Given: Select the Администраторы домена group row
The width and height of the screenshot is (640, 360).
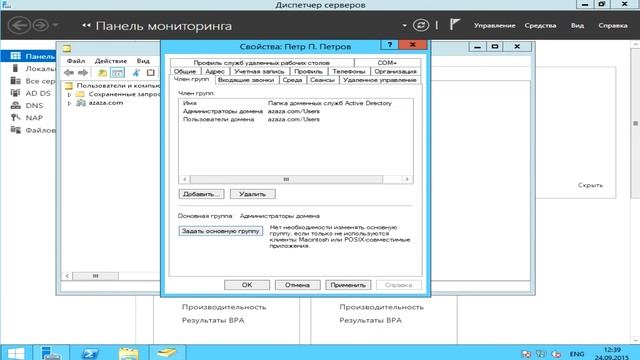Looking at the screenshot, I should (296, 111).
